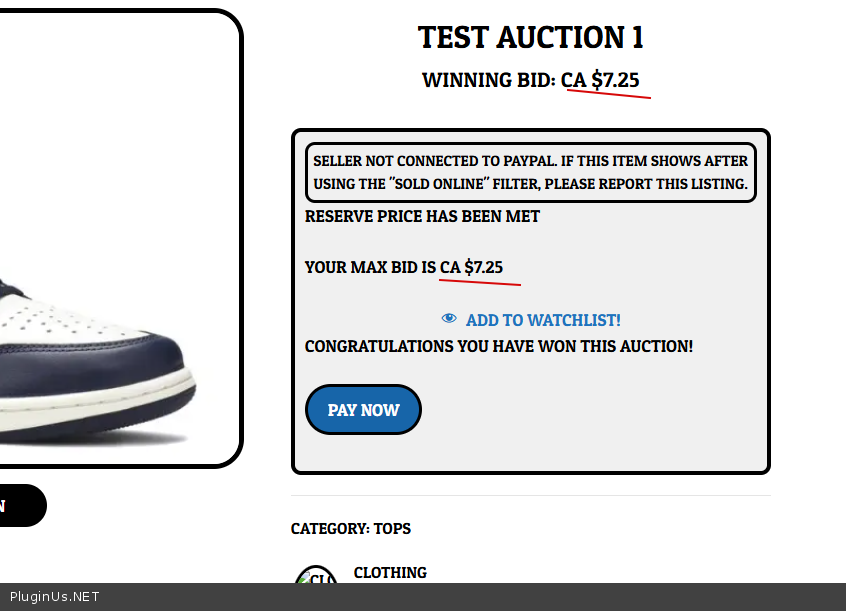Click the red underline beneath max bid amount
This screenshot has height=611, width=846.
point(480,282)
